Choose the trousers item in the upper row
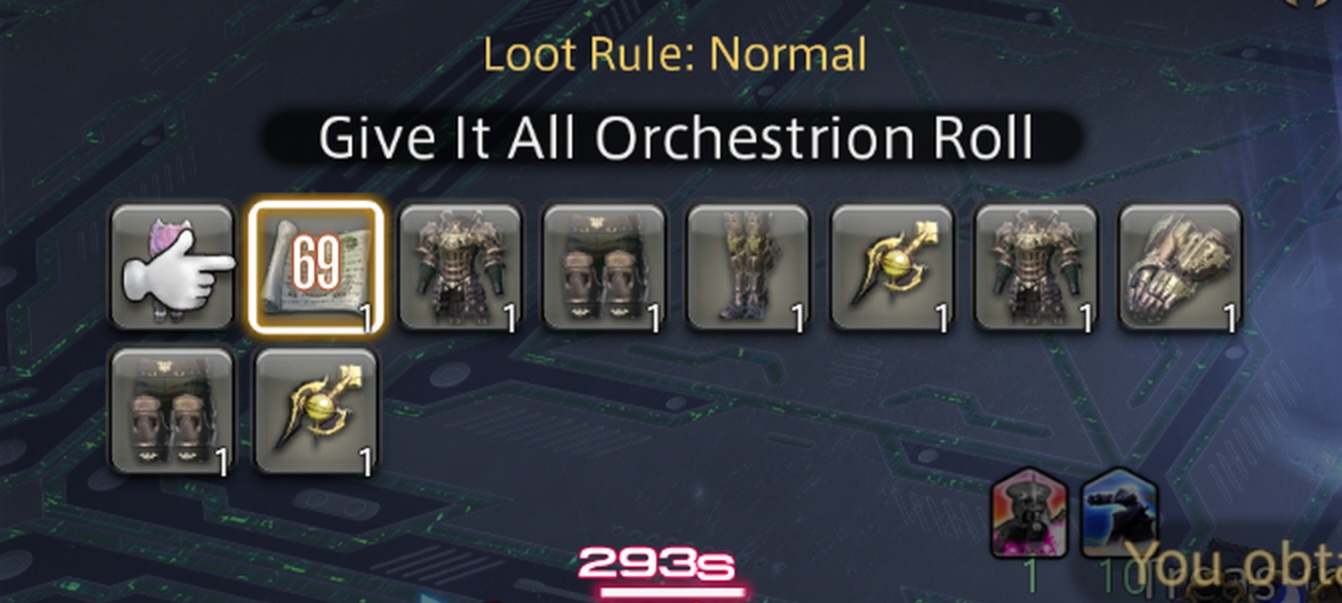Viewport: 1342px width, 603px height. [x=604, y=266]
